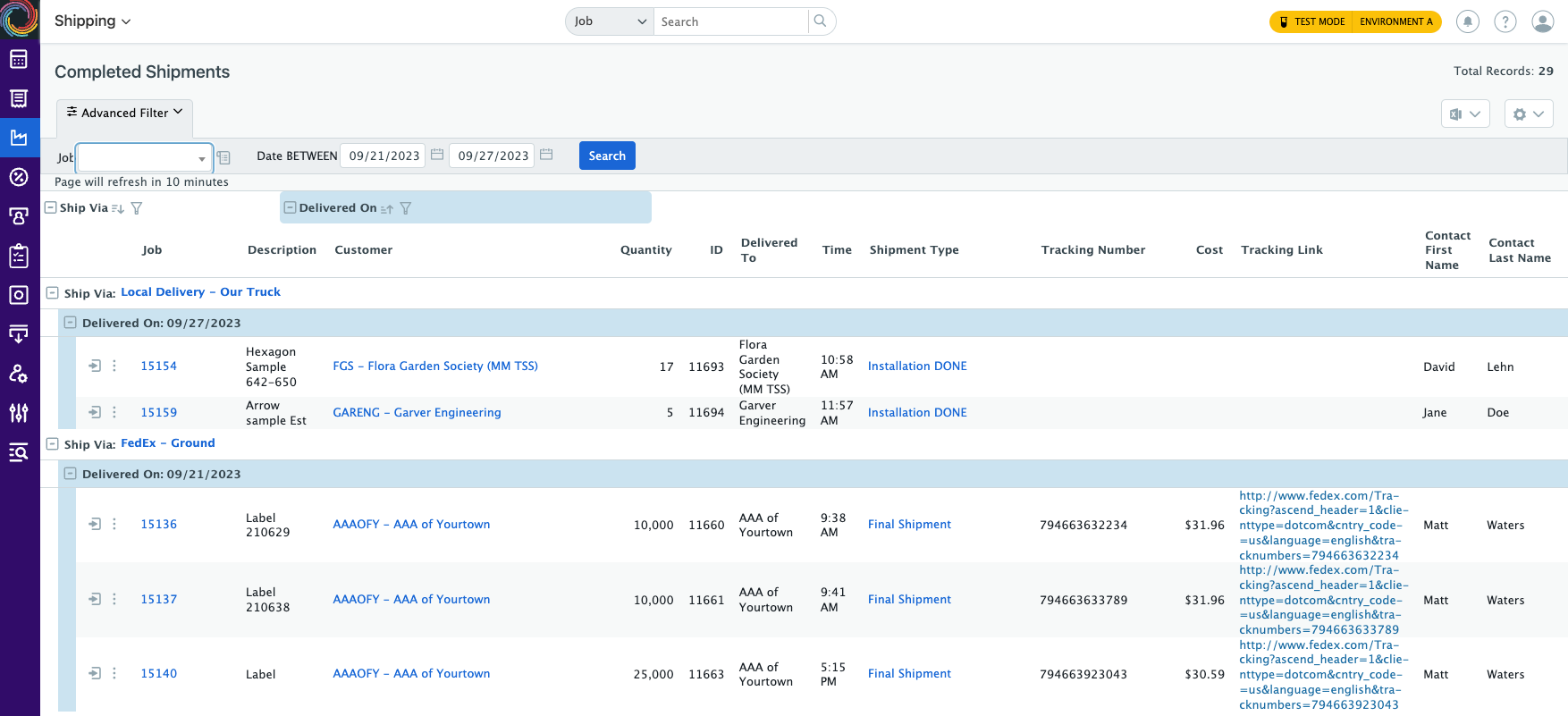The image size is (1568, 716).
Task: Click the notifications bell icon
Action: coord(1467,21)
